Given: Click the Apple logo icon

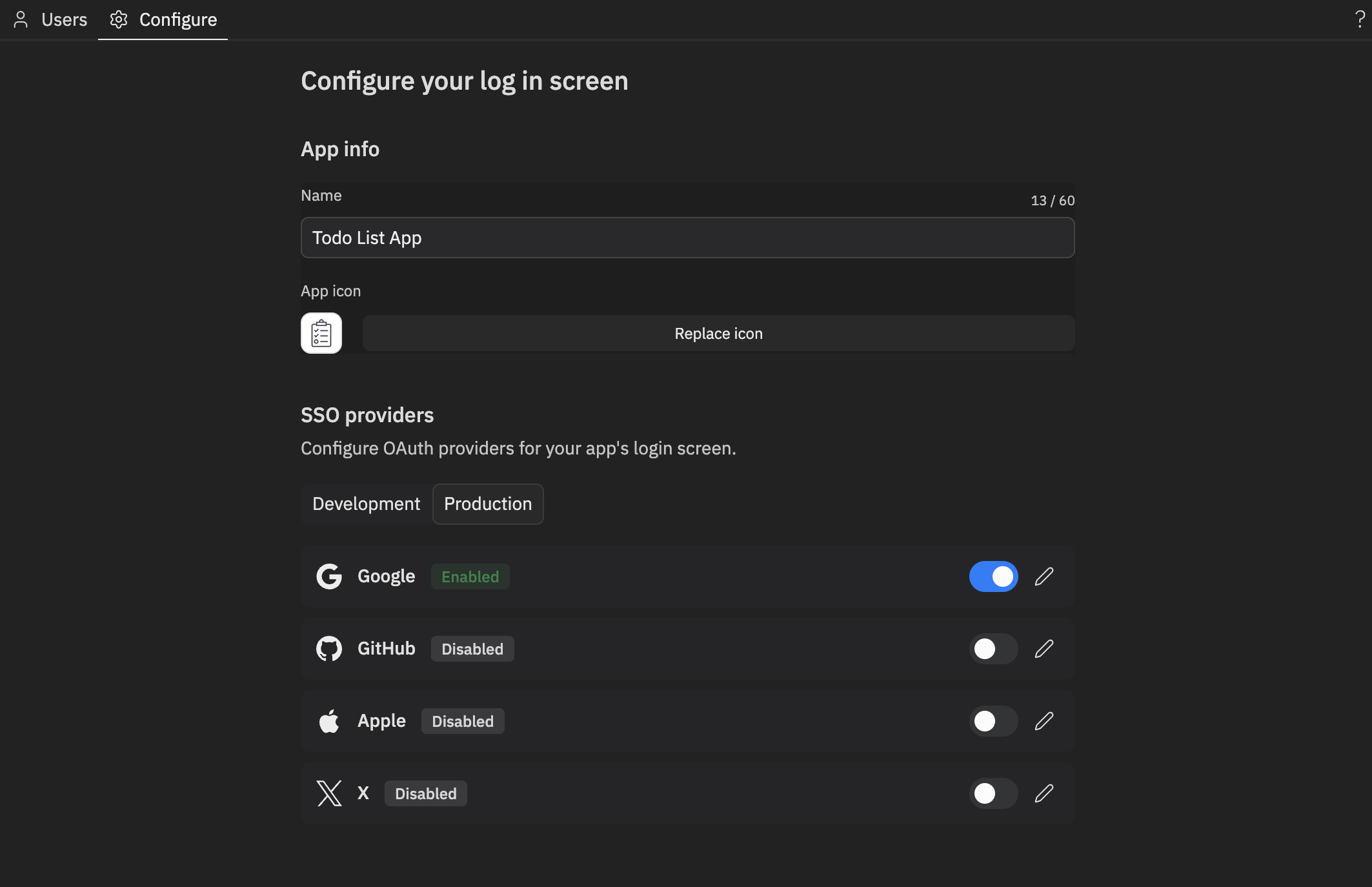Looking at the screenshot, I should click(x=329, y=721).
